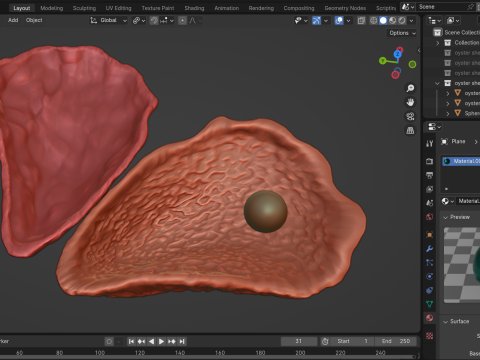The height and width of the screenshot is (360, 480).
Task: Toggle the camera view gizmo
Action: click(410, 116)
